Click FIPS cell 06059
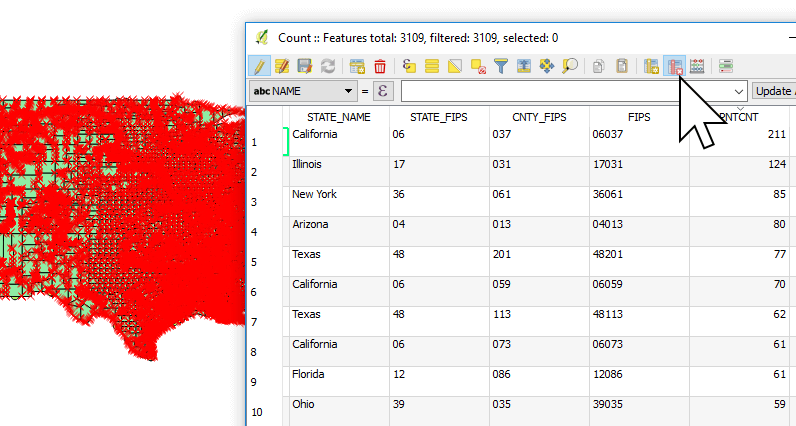 click(639, 291)
